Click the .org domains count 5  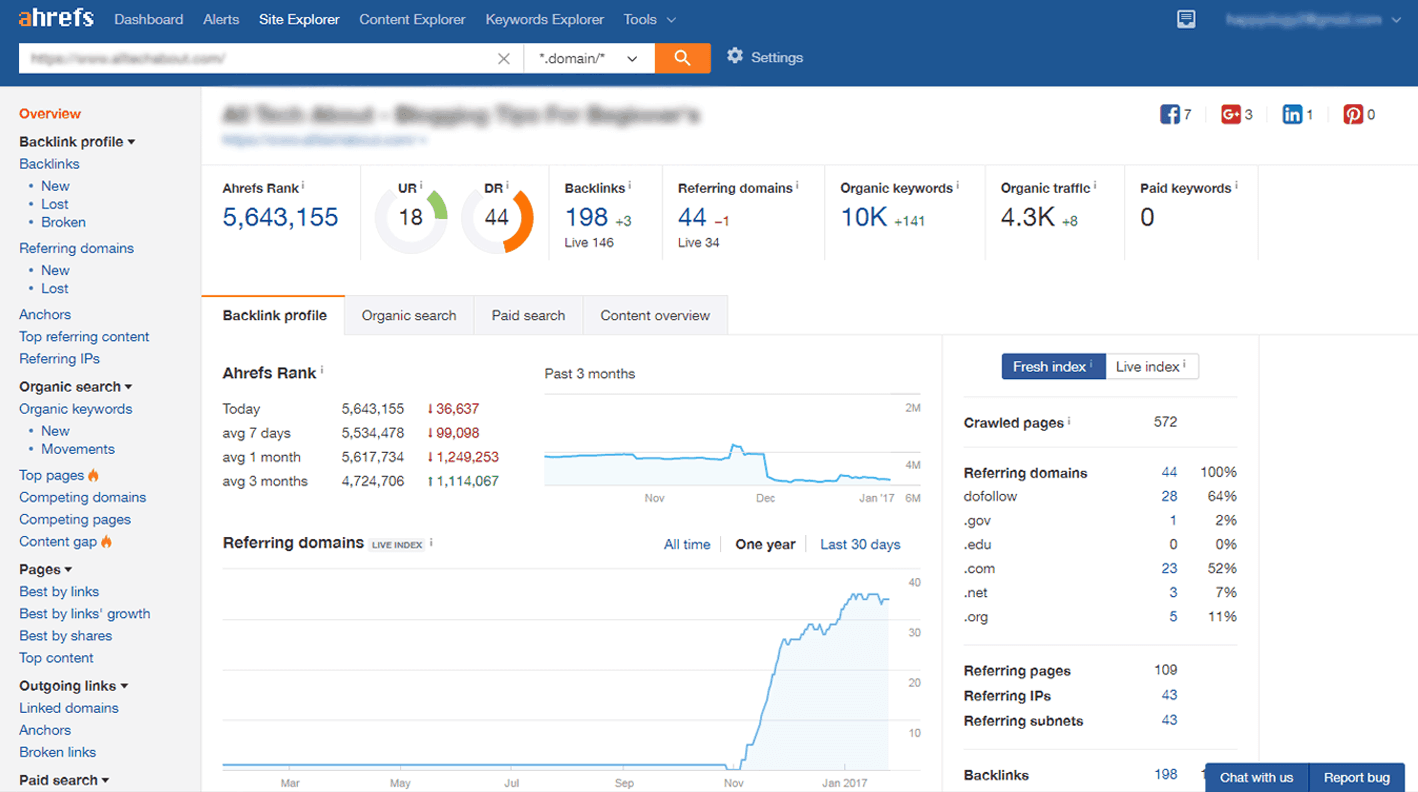(1173, 617)
